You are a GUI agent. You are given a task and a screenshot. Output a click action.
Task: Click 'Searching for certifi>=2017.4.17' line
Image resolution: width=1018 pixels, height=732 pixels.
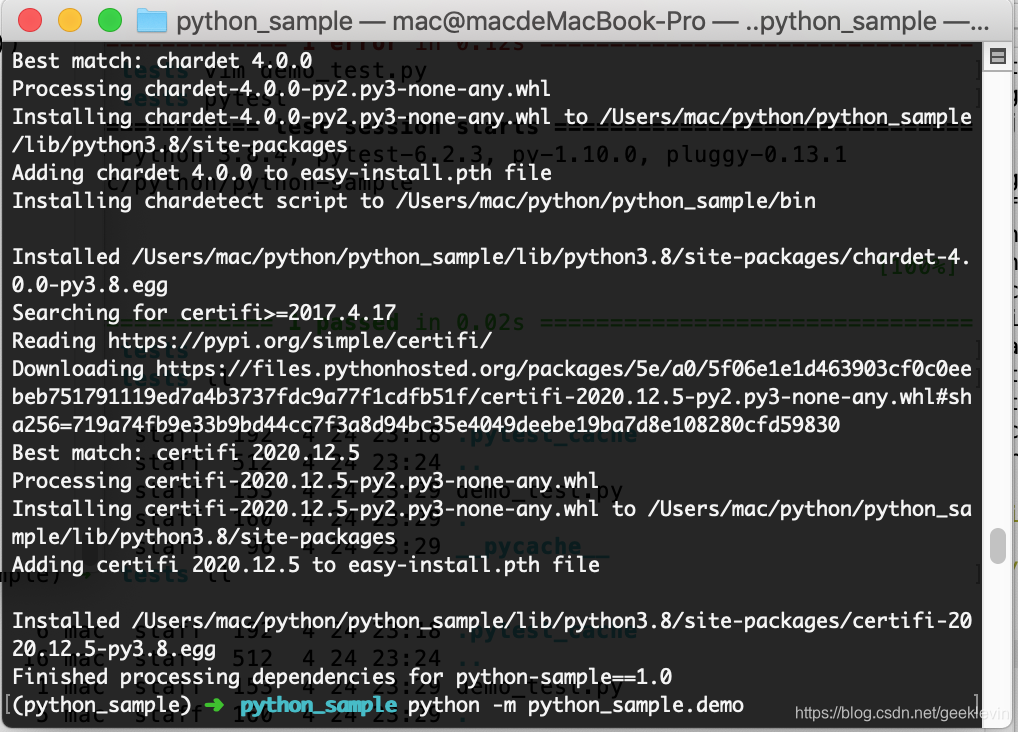(204, 313)
